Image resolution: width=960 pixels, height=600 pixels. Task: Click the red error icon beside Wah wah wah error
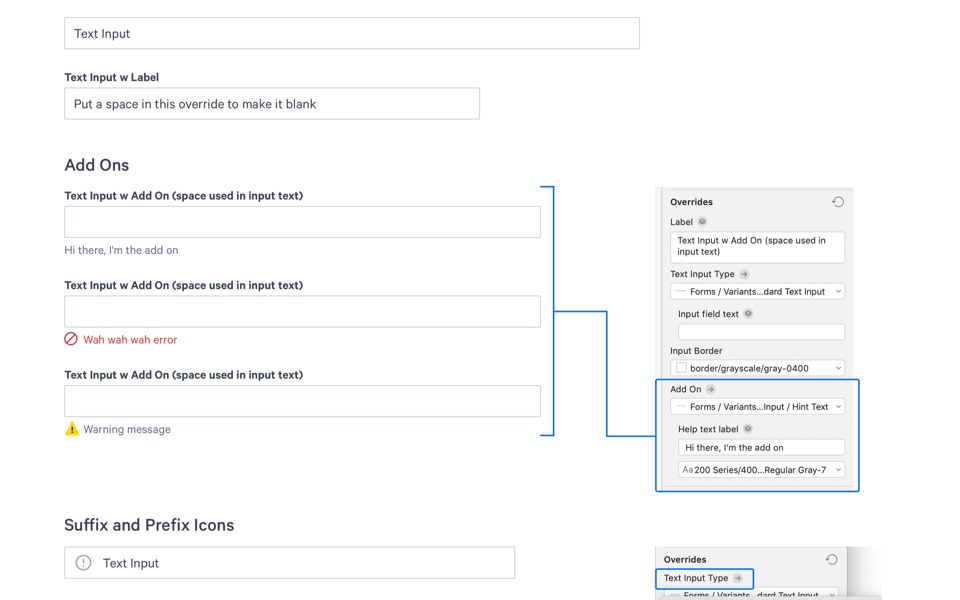(x=71, y=339)
